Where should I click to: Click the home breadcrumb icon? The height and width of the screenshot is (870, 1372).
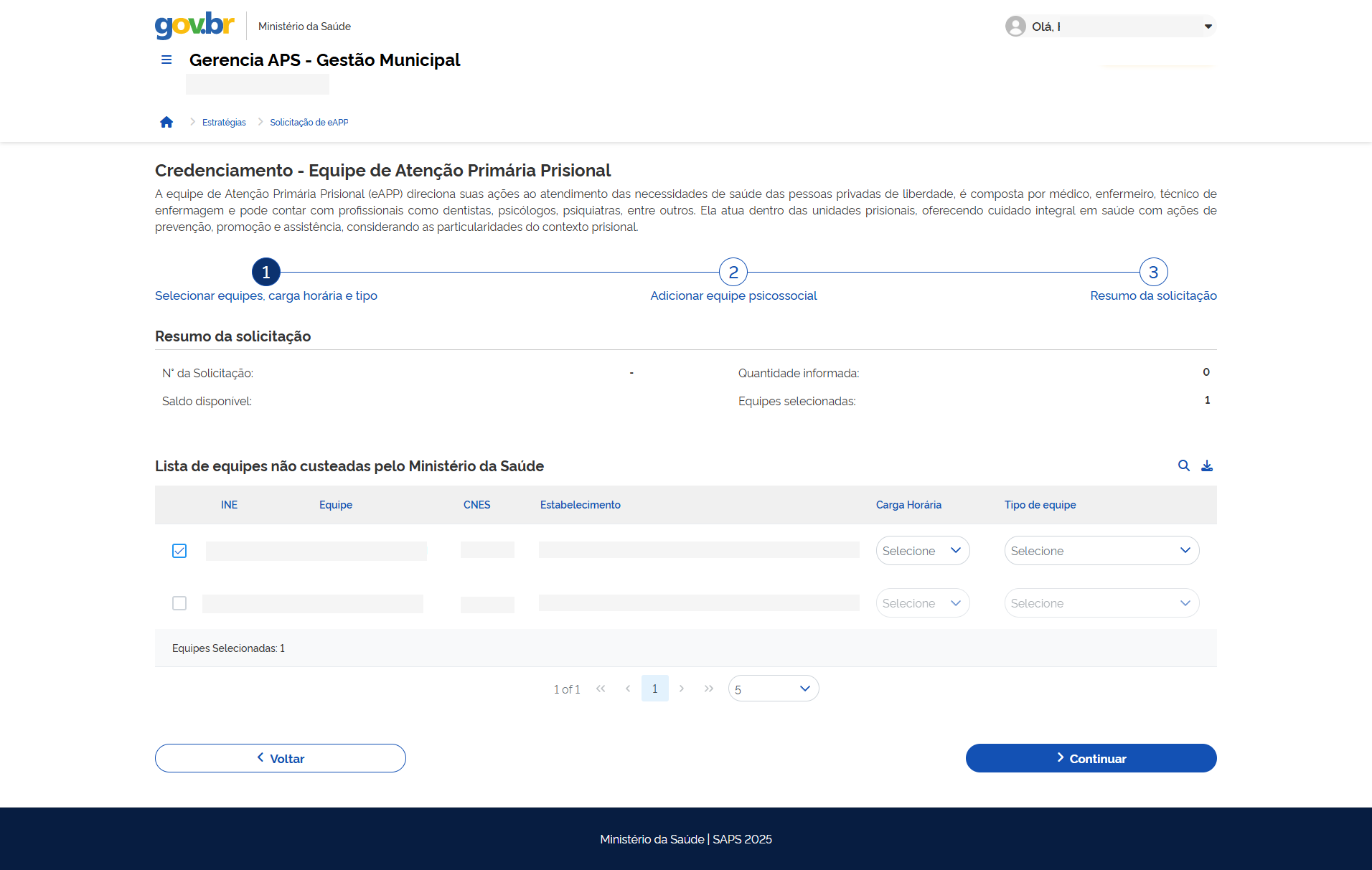166,123
